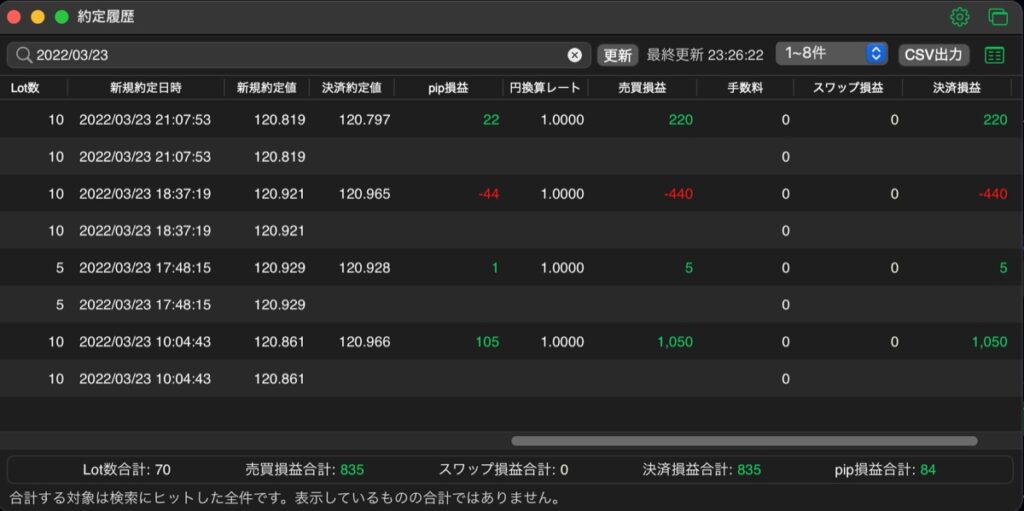
Task: Toggle the green table layout icon
Action: point(994,56)
